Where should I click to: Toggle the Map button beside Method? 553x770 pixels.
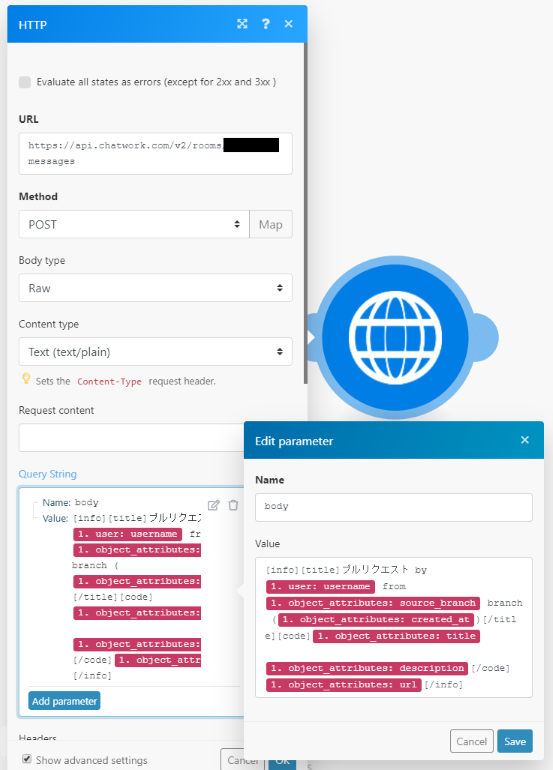click(x=271, y=224)
